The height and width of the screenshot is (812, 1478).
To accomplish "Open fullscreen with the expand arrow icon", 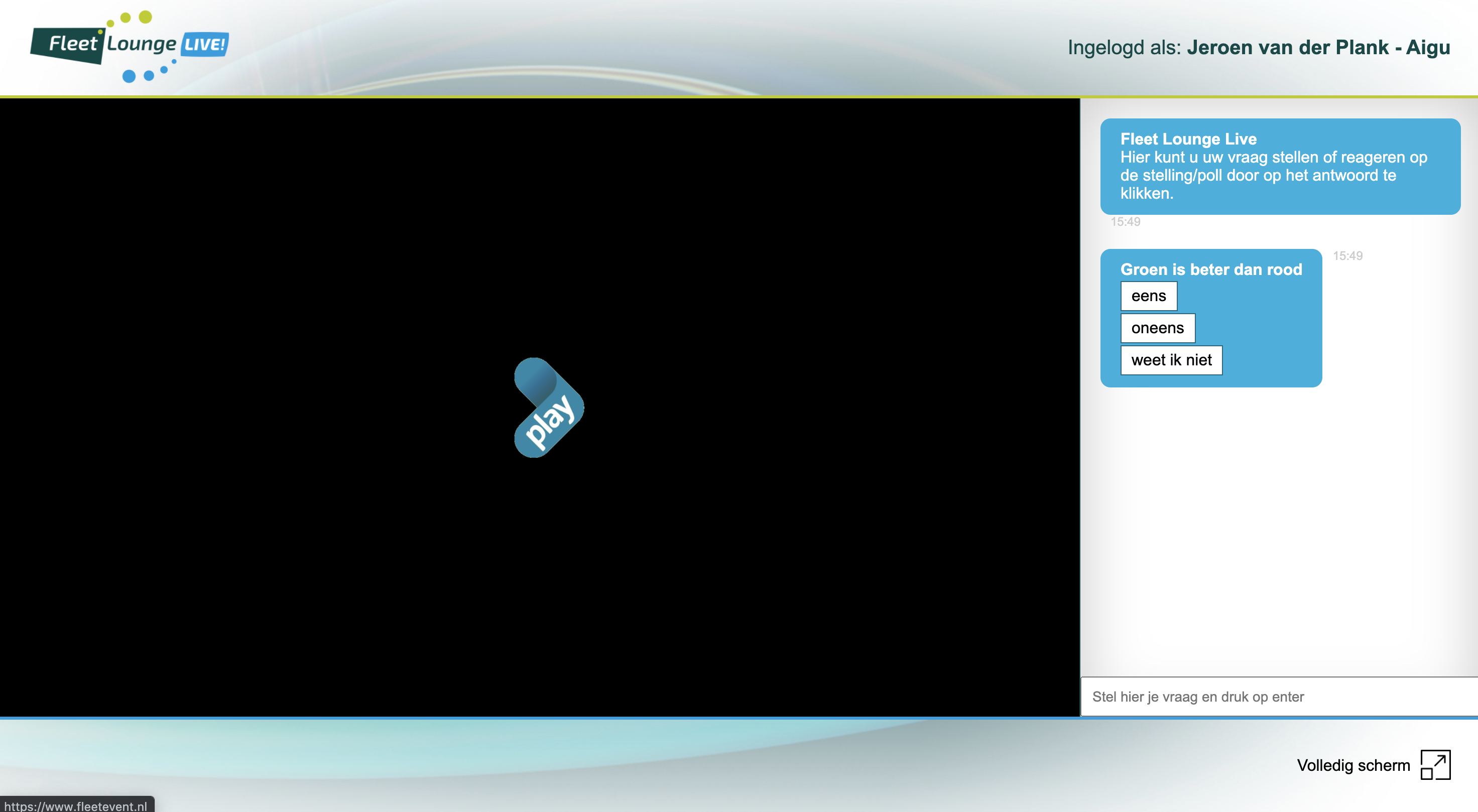I will click(x=1435, y=764).
